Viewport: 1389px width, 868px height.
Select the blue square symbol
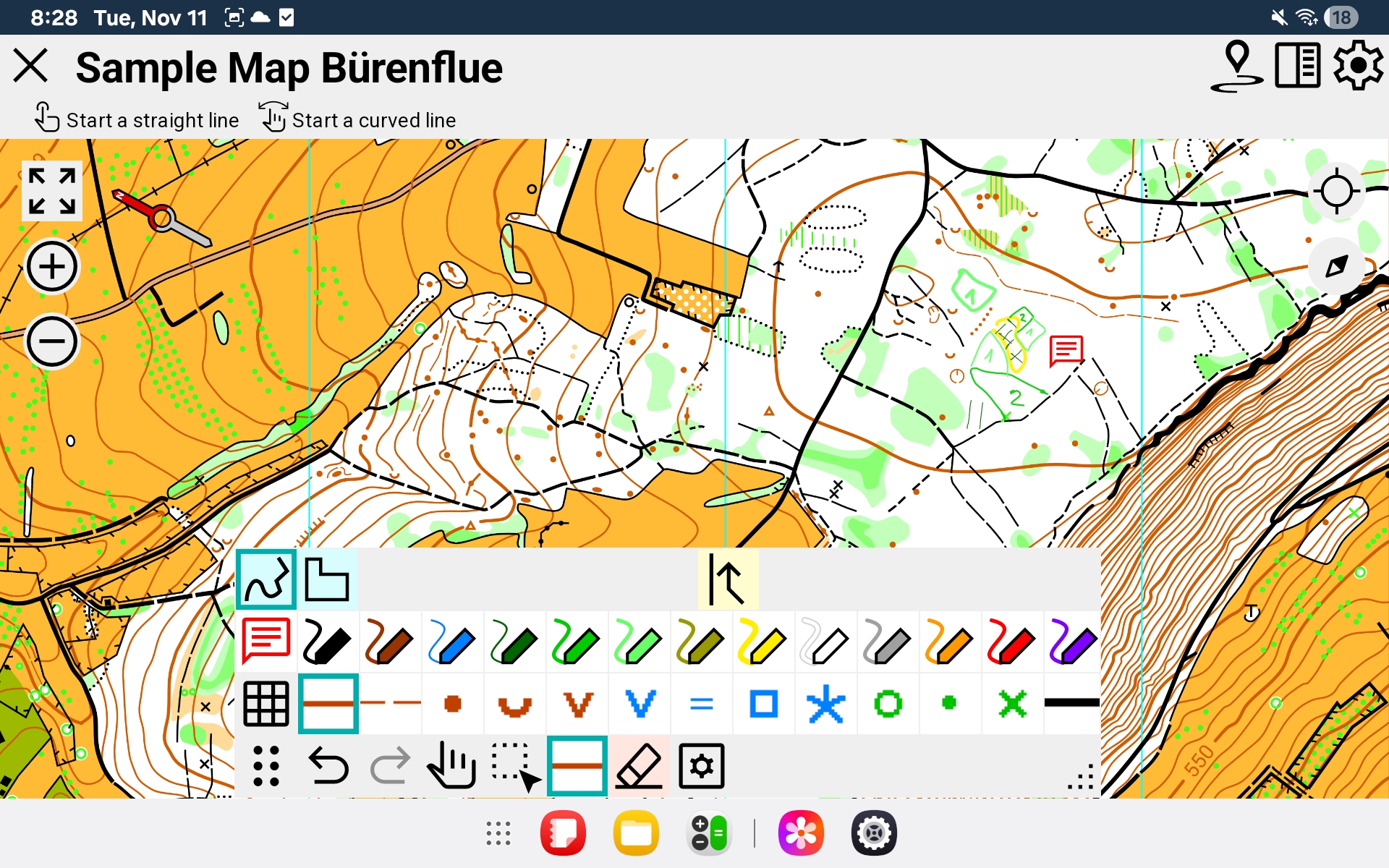click(x=763, y=703)
